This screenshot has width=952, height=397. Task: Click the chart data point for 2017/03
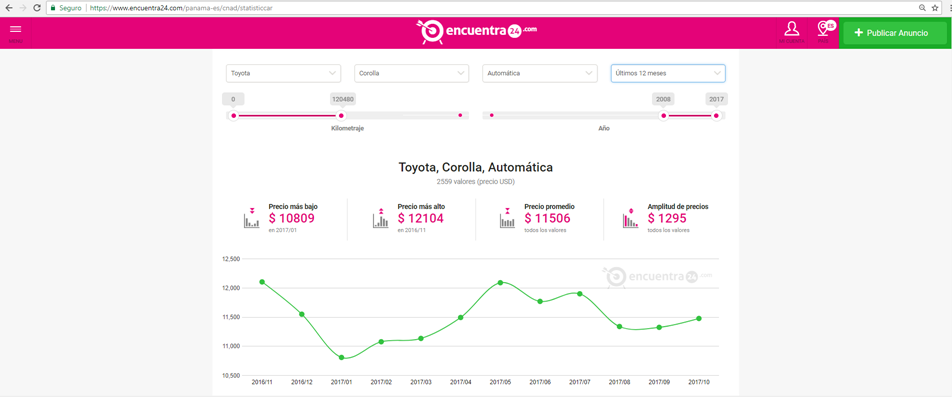pos(421,338)
